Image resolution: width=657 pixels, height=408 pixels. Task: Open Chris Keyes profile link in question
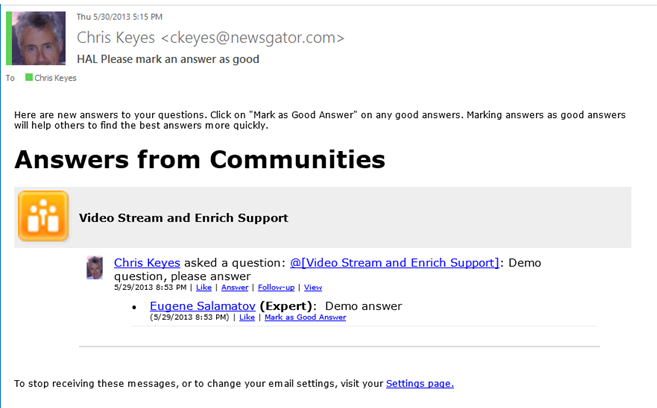click(147, 263)
